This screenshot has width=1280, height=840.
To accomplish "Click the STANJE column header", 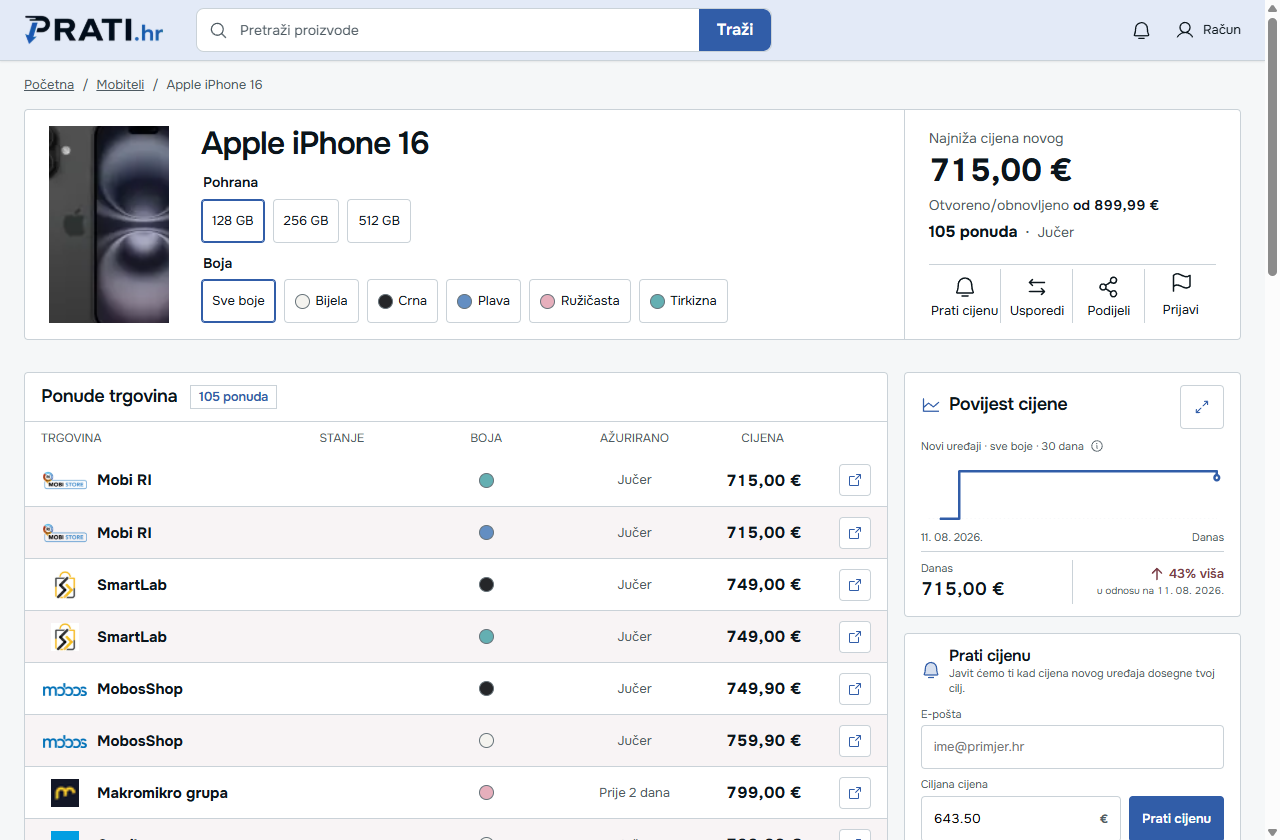I will tap(341, 438).
